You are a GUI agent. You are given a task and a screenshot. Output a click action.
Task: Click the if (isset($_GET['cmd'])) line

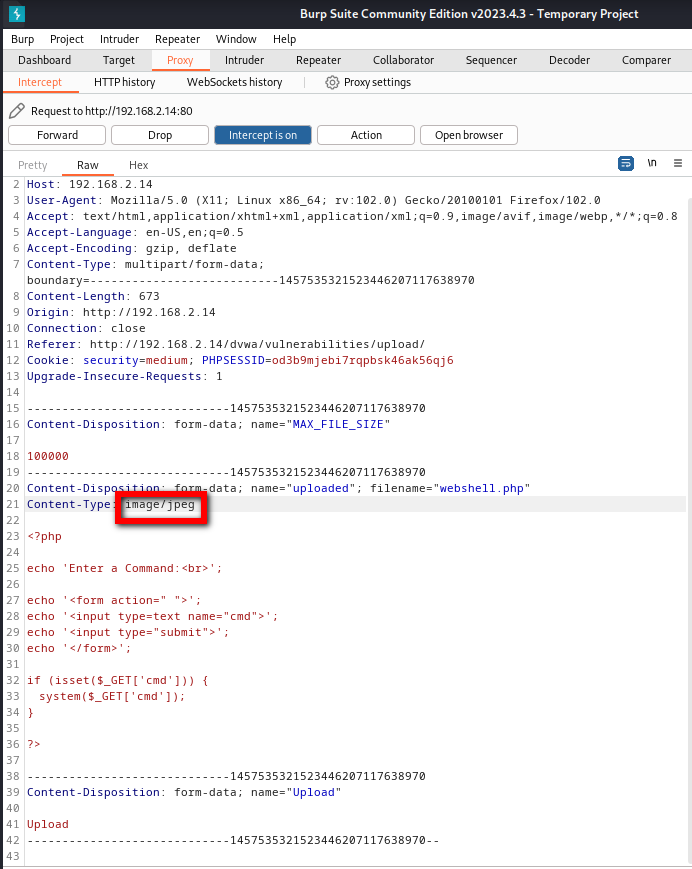pos(117,681)
